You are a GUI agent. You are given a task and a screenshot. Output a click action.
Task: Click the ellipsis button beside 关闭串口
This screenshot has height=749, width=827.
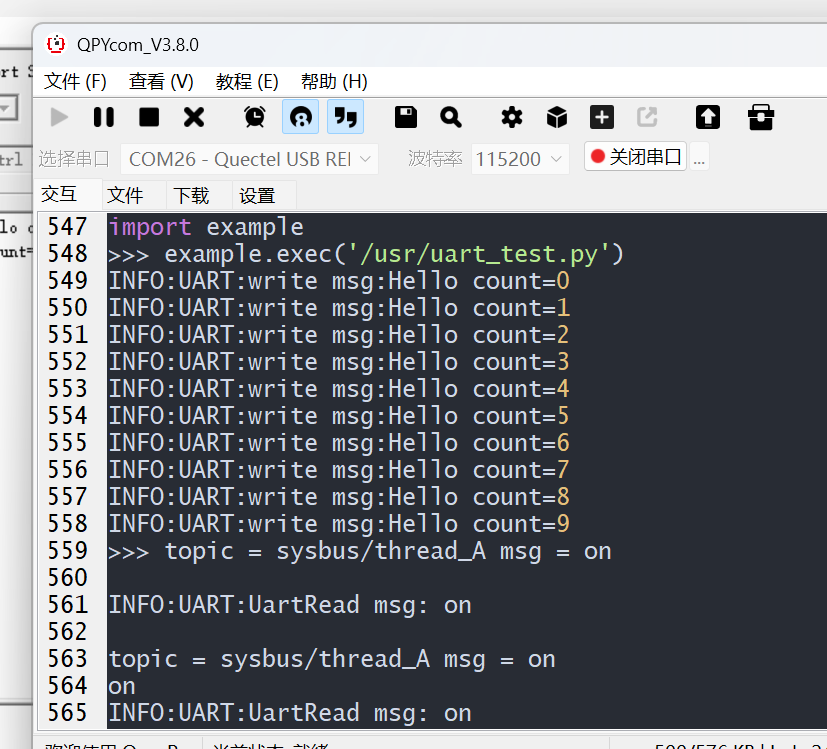(699, 157)
